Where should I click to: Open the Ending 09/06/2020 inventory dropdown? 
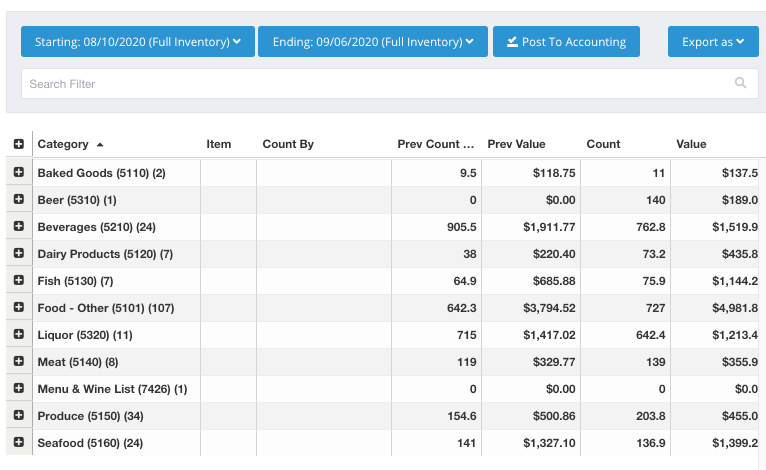[372, 42]
